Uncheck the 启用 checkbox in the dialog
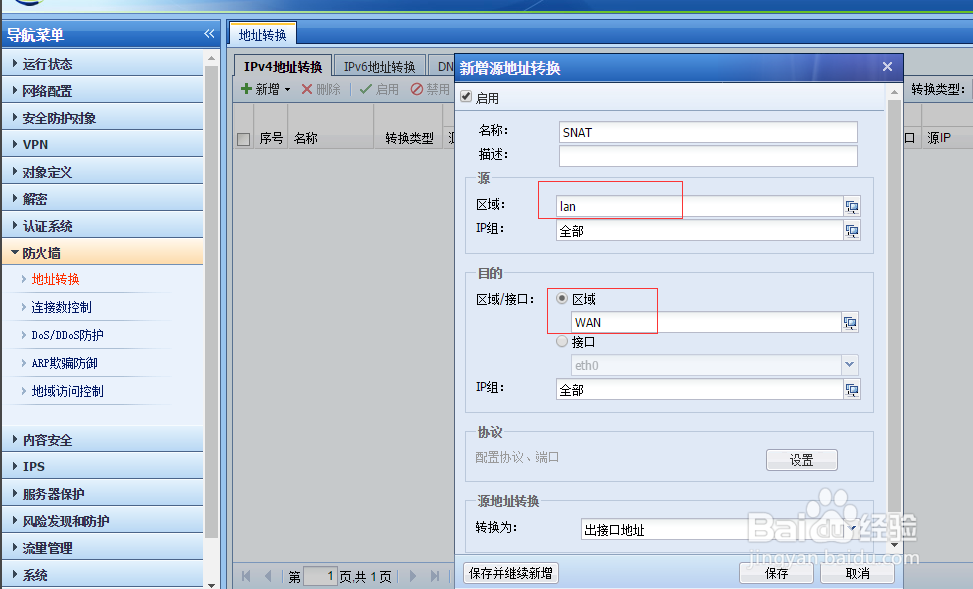 [x=465, y=96]
